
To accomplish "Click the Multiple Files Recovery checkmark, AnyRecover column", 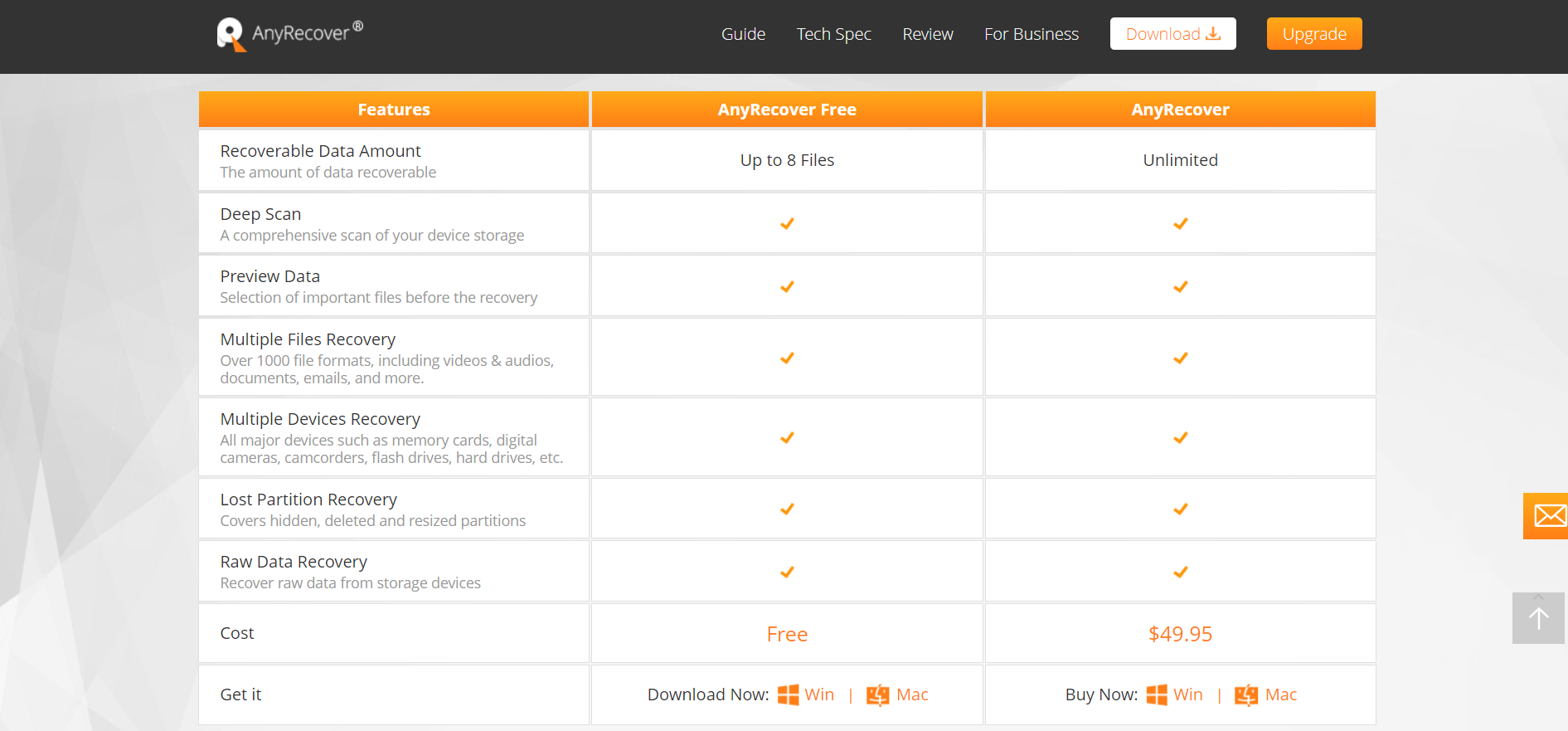I will 1180,358.
